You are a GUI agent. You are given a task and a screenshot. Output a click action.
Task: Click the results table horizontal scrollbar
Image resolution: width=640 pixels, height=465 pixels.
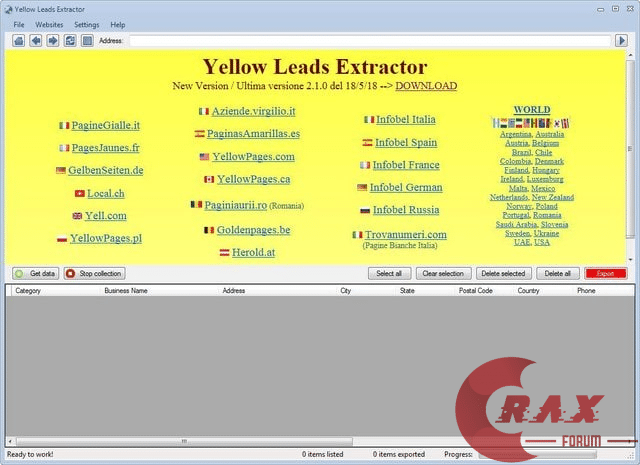pos(184,441)
